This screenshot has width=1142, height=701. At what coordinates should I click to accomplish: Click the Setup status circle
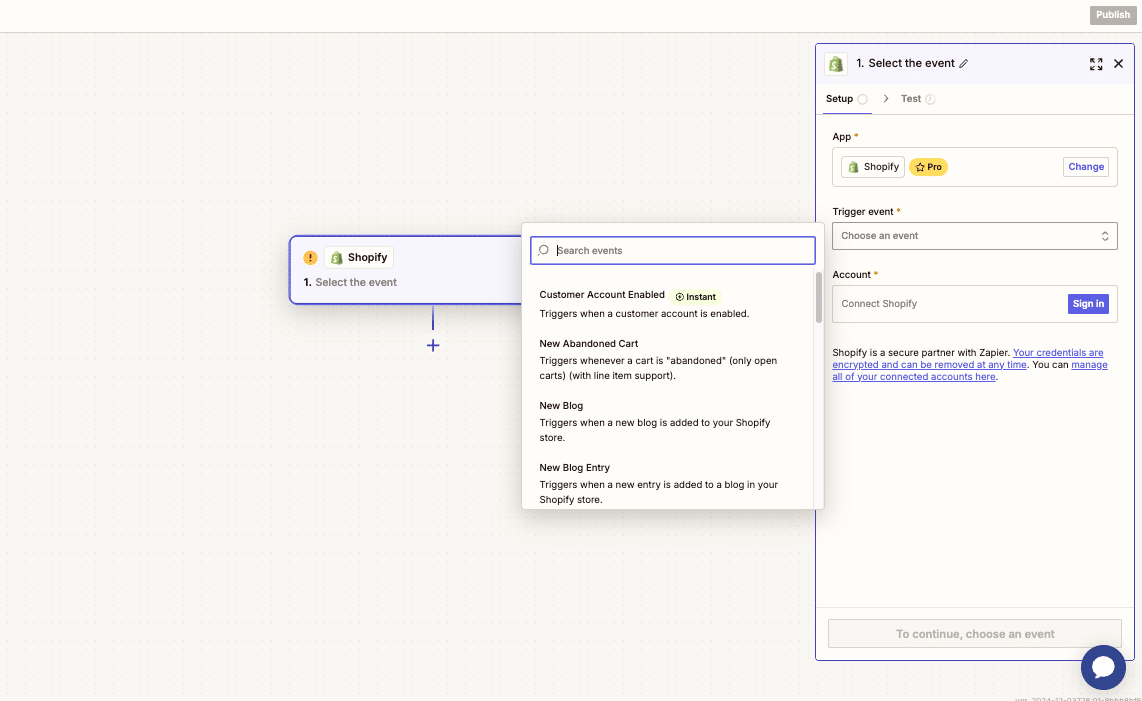862,99
